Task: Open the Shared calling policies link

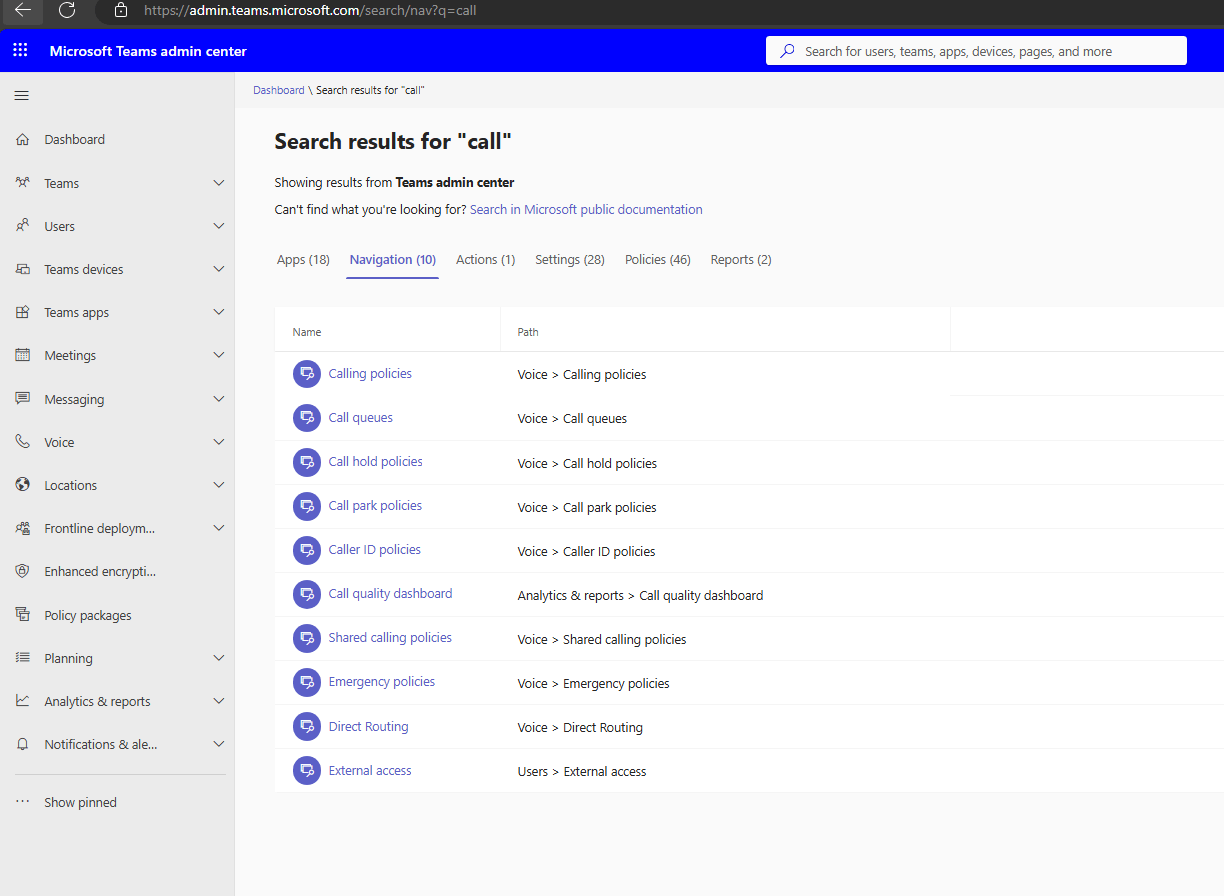Action: [390, 637]
